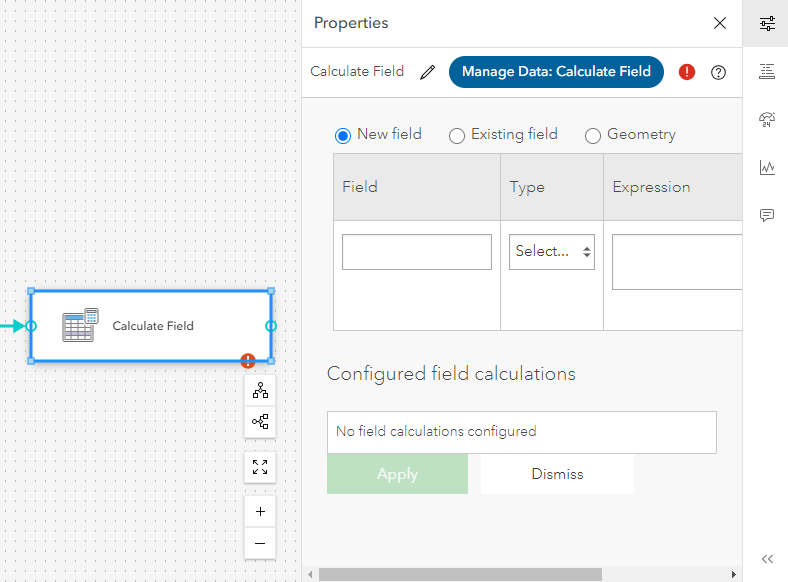Open the chart statistics icon in sidebar

click(767, 167)
